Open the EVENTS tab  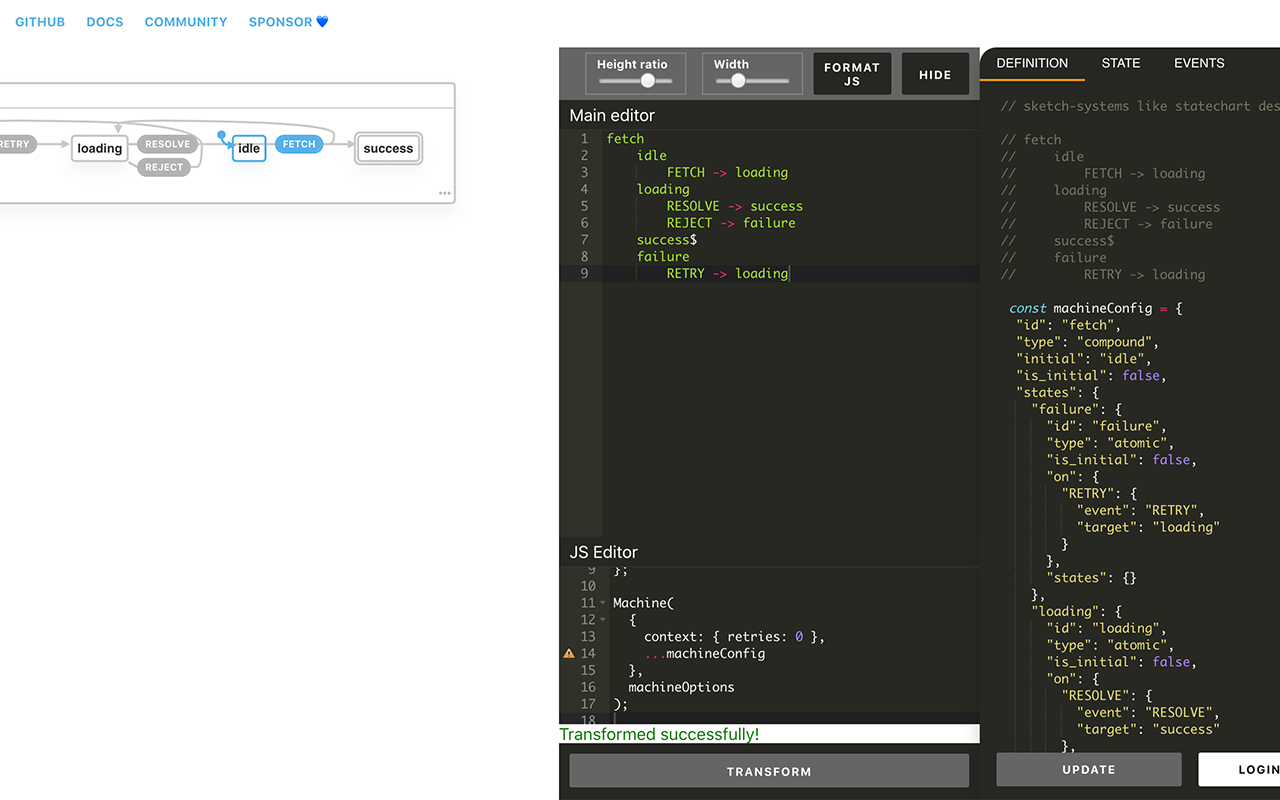pos(1198,63)
